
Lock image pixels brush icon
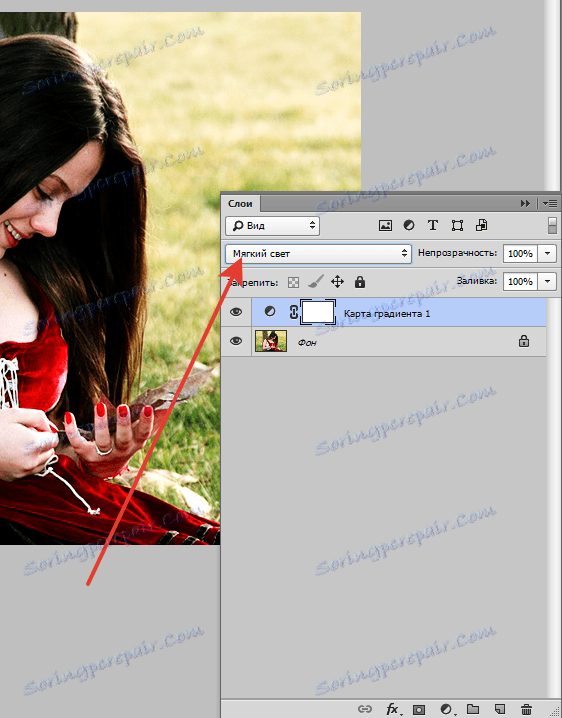click(316, 282)
